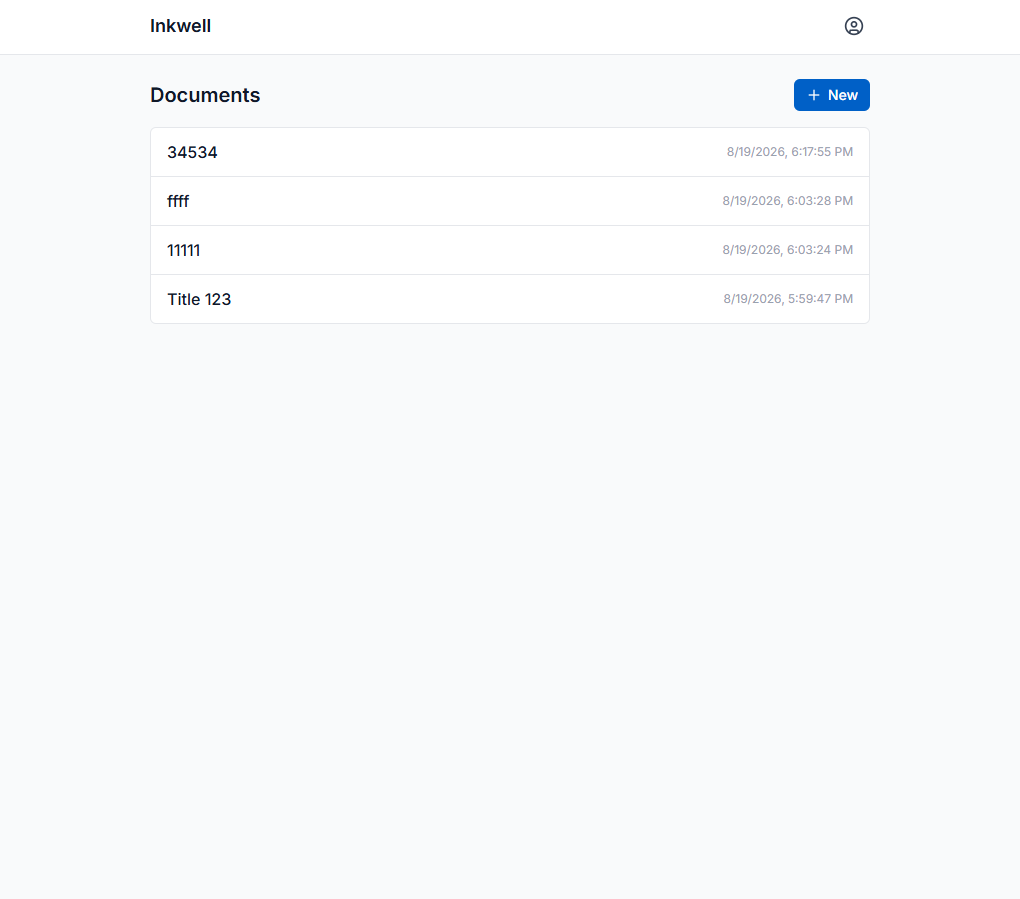Viewport: 1020px width, 899px height.
Task: Select the middle of the ffff row
Action: (x=510, y=201)
